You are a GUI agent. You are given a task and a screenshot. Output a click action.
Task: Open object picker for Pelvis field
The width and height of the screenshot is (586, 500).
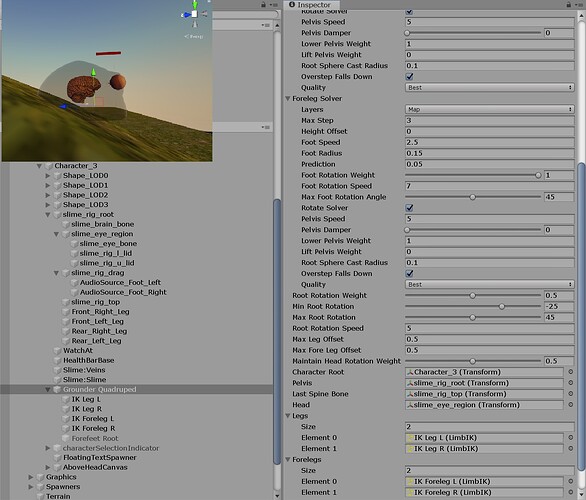571,383
